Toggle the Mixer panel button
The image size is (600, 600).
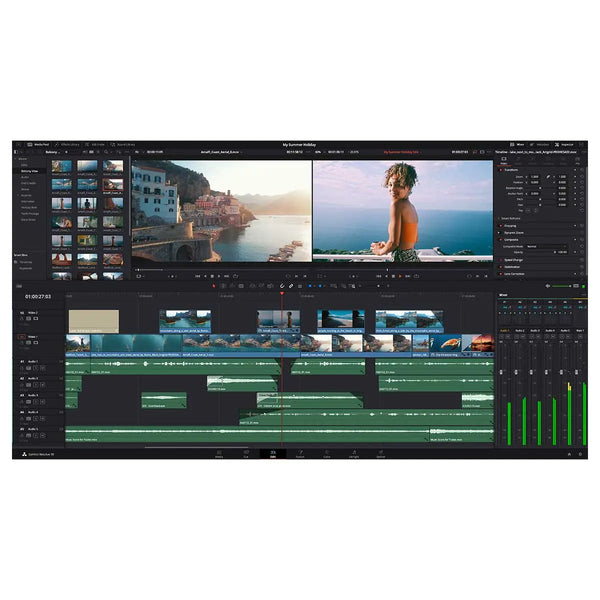[517, 145]
